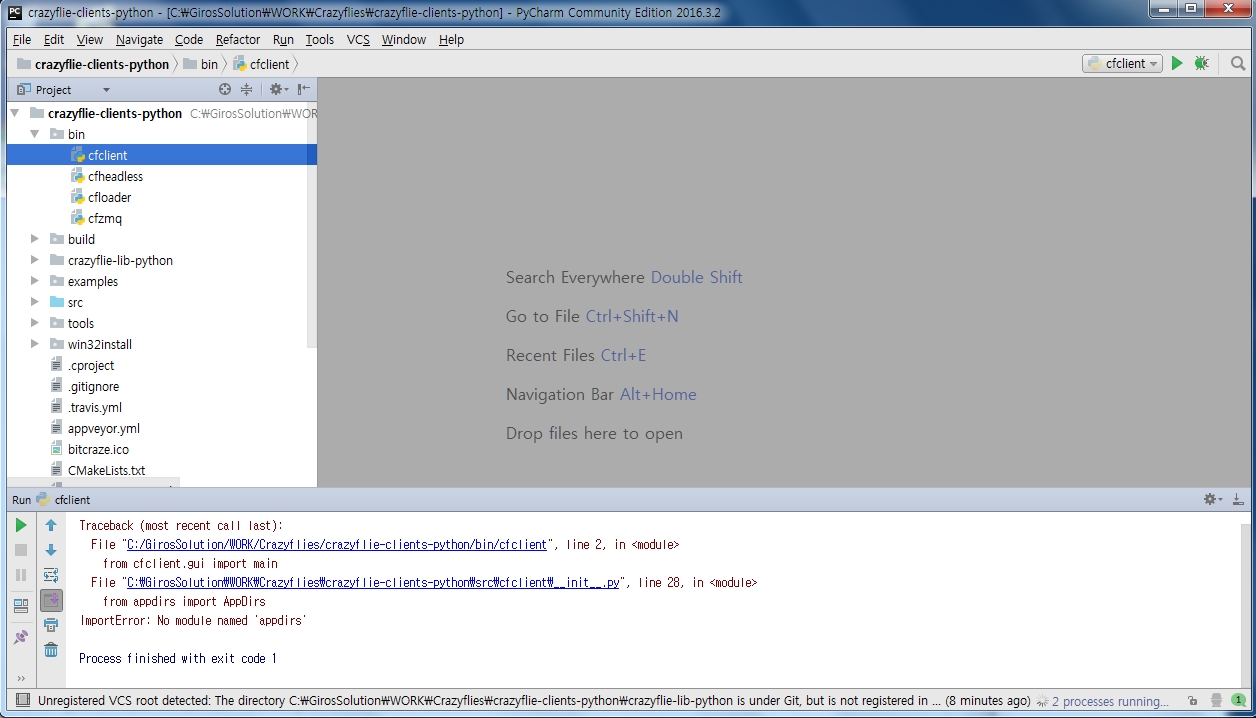1256x718 pixels.
Task: Rerun cfclient from the Run panel
Action: click(x=21, y=525)
